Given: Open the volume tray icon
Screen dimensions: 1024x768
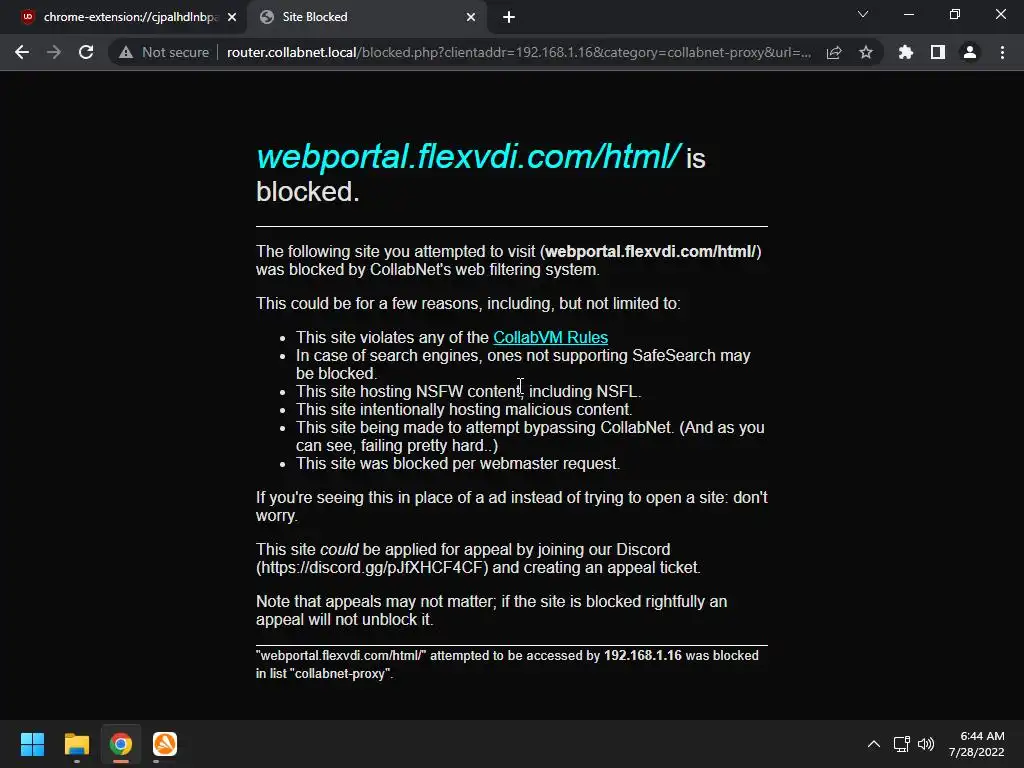Looking at the screenshot, I should tap(926, 744).
